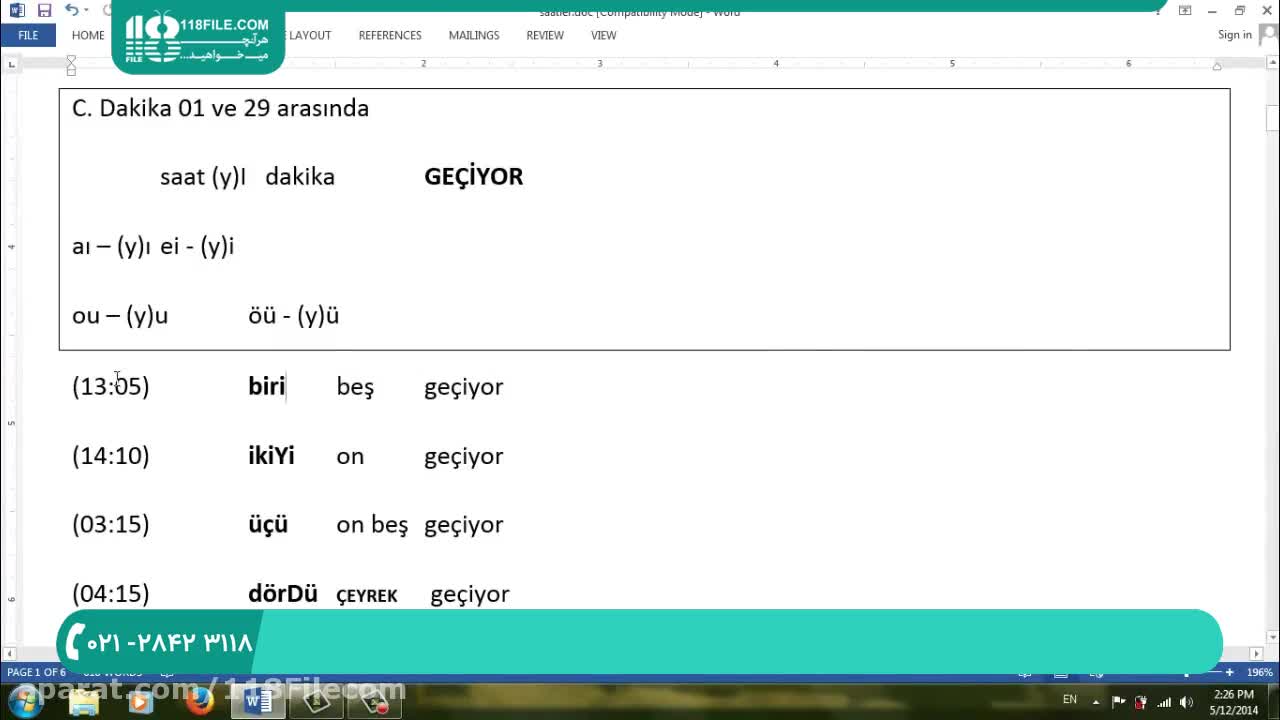Viewport: 1280px width, 720px height.
Task: Click the 196% zoom level
Action: pyautogui.click(x=1259, y=672)
